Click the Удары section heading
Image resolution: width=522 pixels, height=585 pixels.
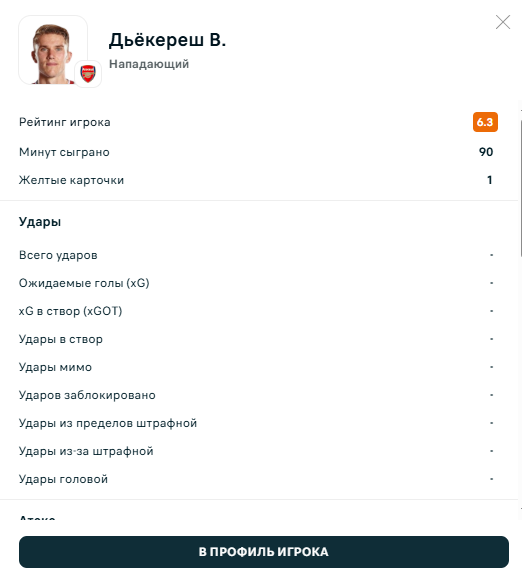point(40,222)
